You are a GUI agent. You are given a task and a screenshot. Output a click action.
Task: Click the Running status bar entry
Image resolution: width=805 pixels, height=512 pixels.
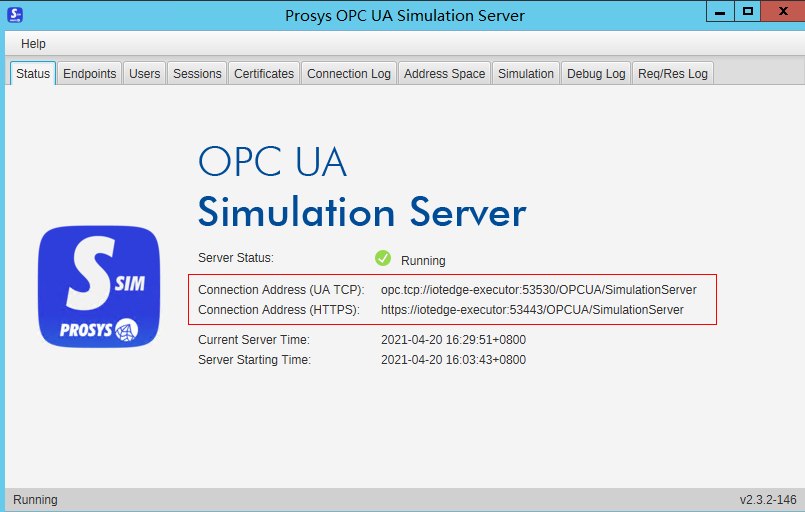[35, 500]
